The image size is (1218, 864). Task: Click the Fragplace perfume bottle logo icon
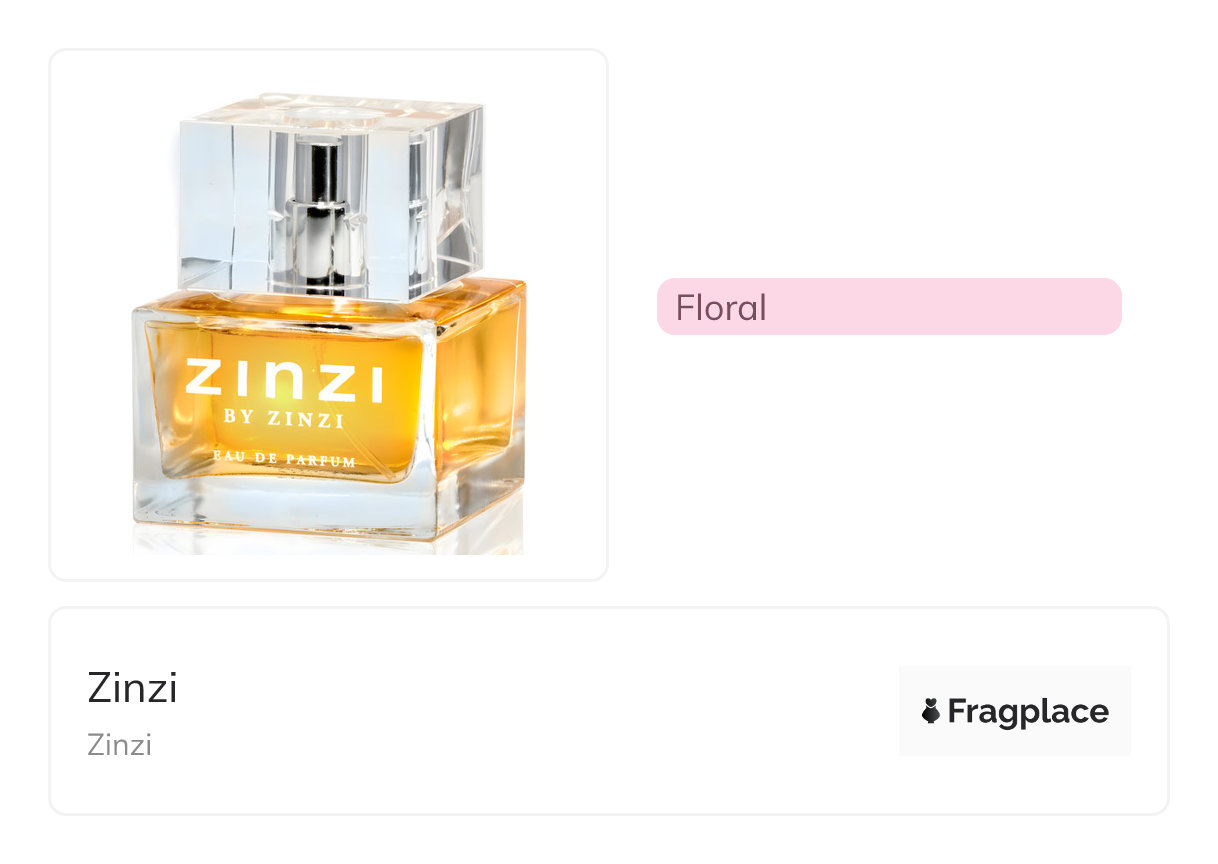point(931,711)
